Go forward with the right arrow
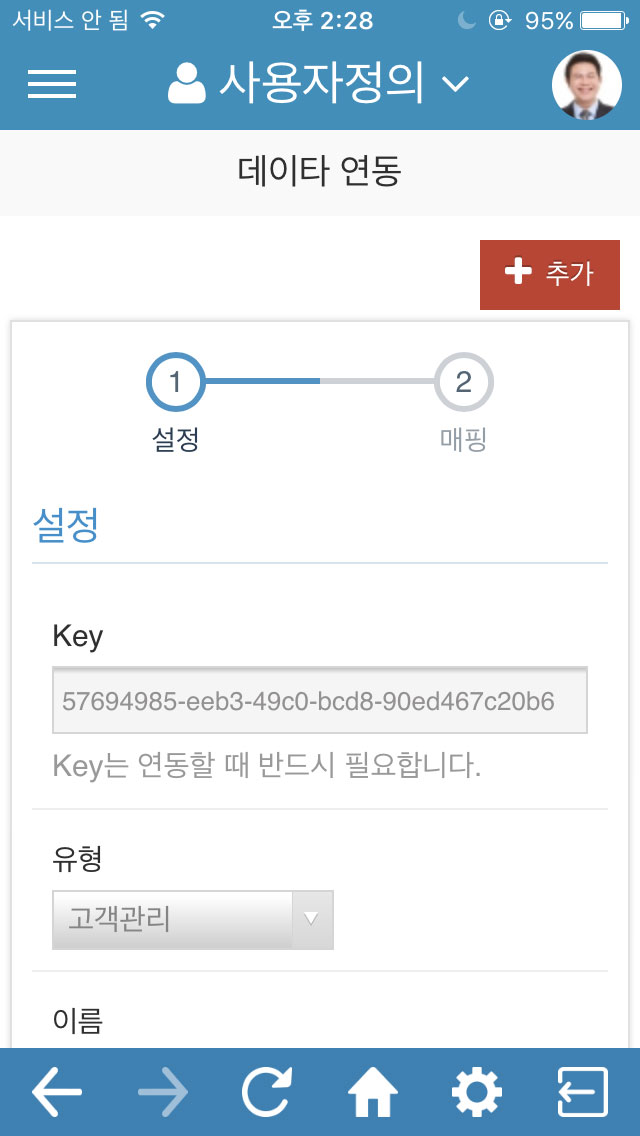The image size is (640, 1136). coord(163,1092)
